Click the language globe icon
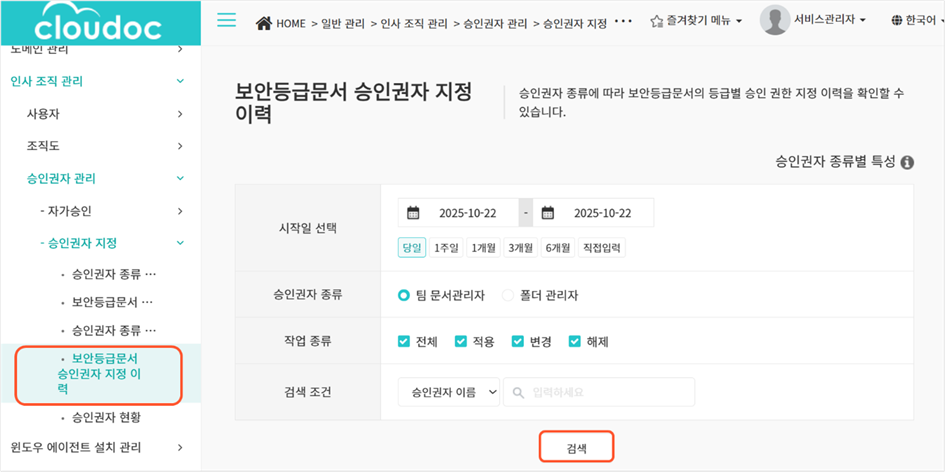 [x=896, y=21]
